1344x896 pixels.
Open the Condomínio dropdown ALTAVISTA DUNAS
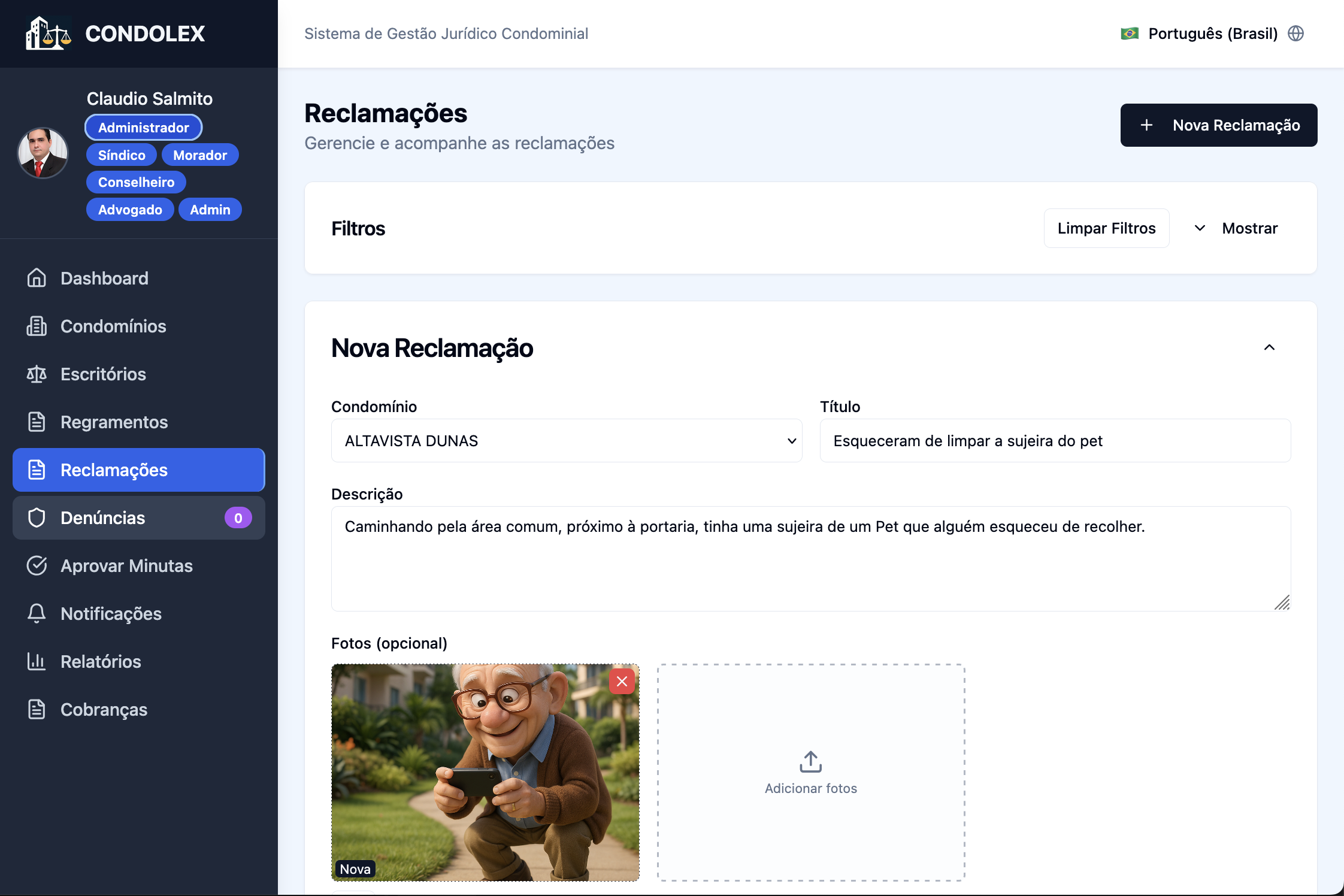pyautogui.click(x=566, y=441)
